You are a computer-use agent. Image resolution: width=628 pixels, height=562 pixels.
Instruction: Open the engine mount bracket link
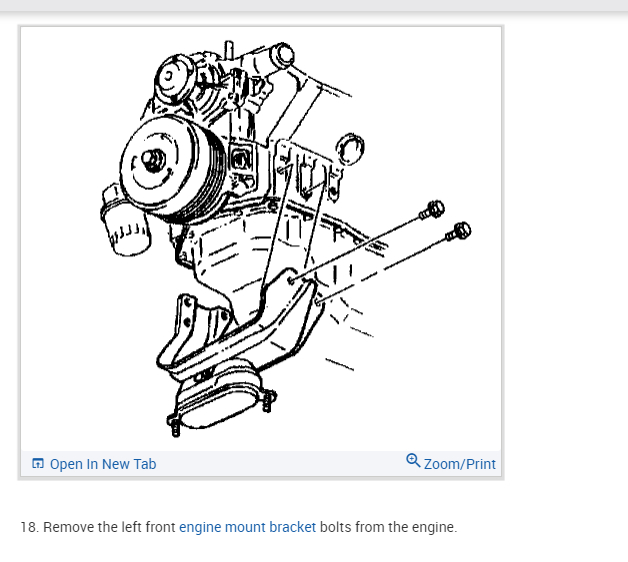(x=248, y=527)
